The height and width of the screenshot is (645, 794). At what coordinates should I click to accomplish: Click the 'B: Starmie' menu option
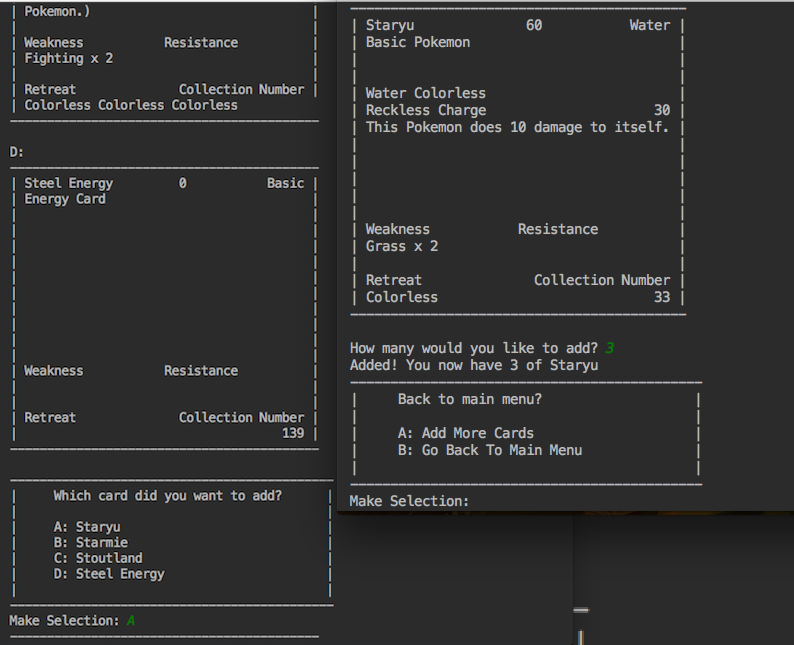(x=91, y=543)
